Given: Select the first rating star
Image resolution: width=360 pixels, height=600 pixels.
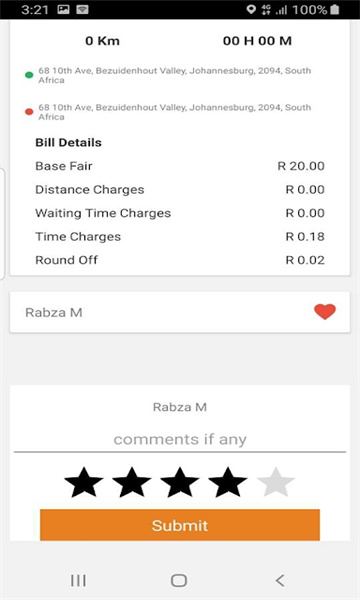Looking at the screenshot, I should pos(84,482).
